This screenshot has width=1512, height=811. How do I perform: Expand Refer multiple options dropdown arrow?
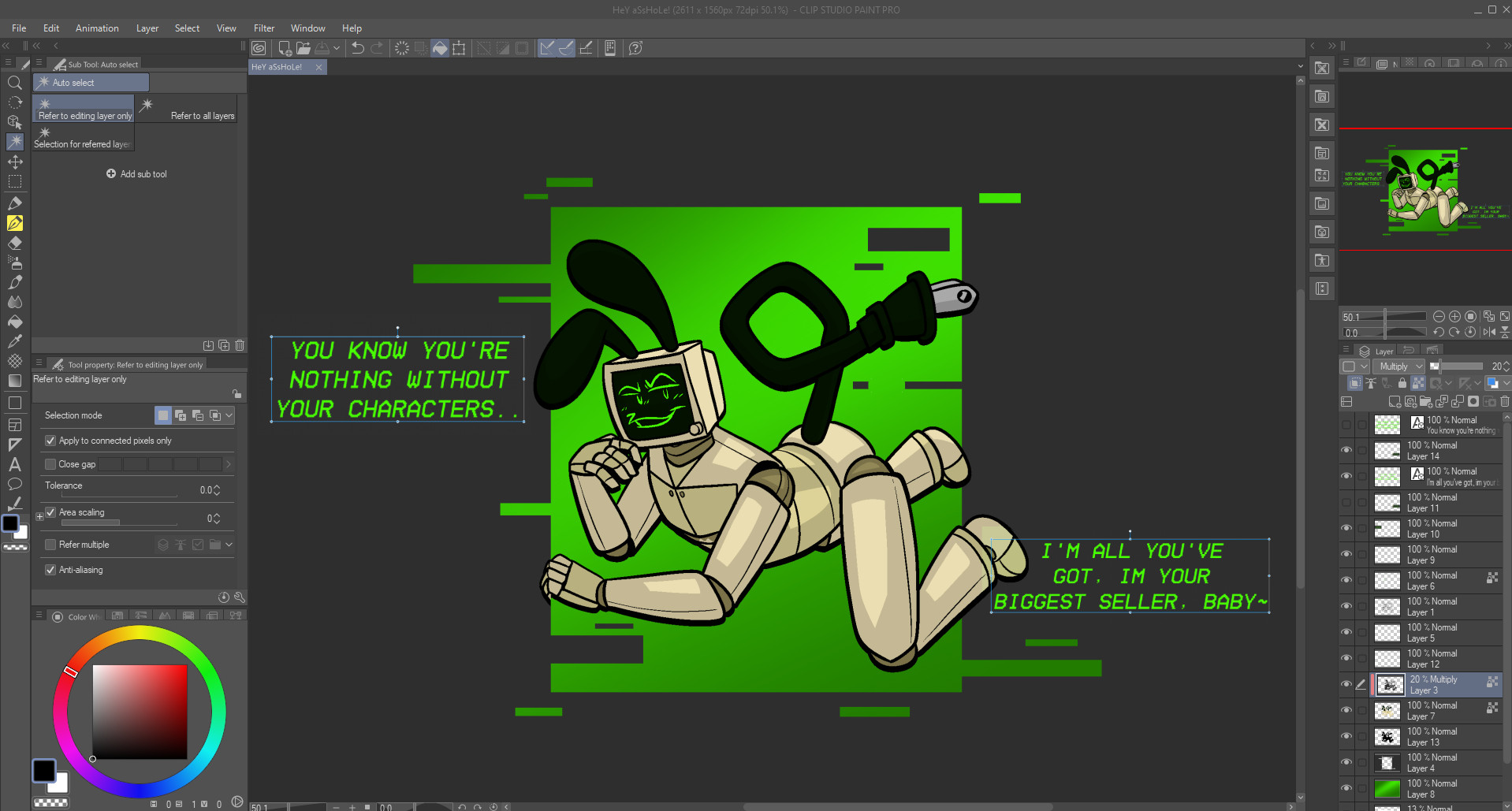coord(229,545)
